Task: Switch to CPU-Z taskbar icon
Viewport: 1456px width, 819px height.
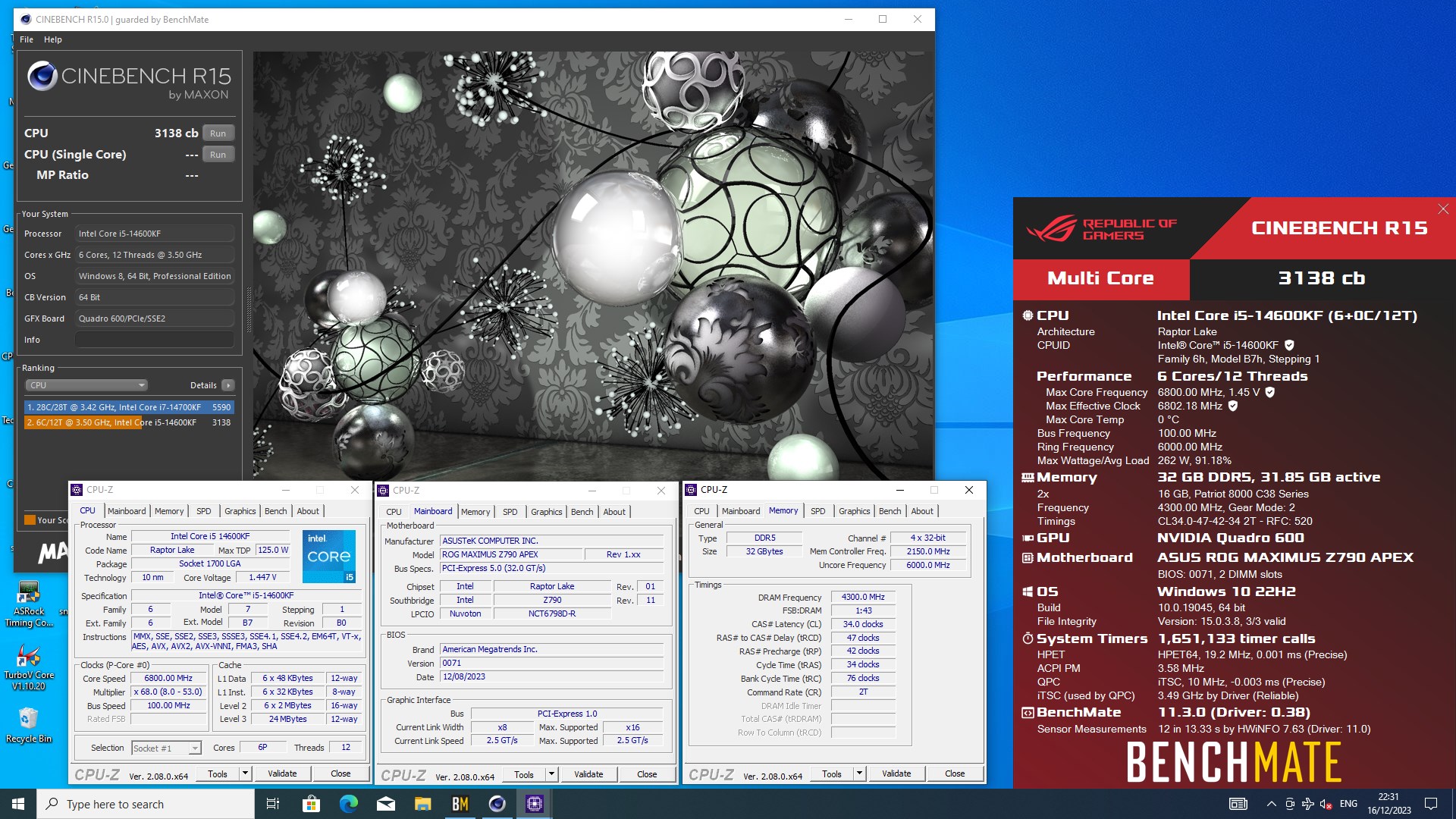Action: tap(534, 804)
